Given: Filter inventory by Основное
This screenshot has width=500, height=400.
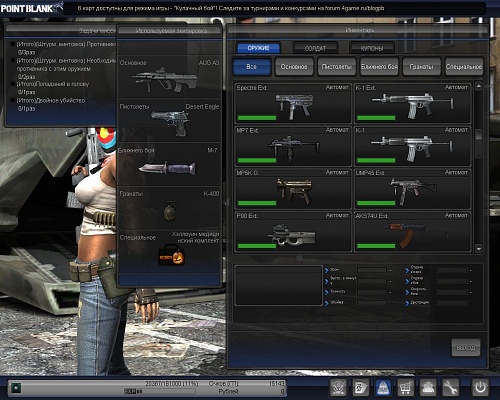Looking at the screenshot, I should pyautogui.click(x=294, y=66).
